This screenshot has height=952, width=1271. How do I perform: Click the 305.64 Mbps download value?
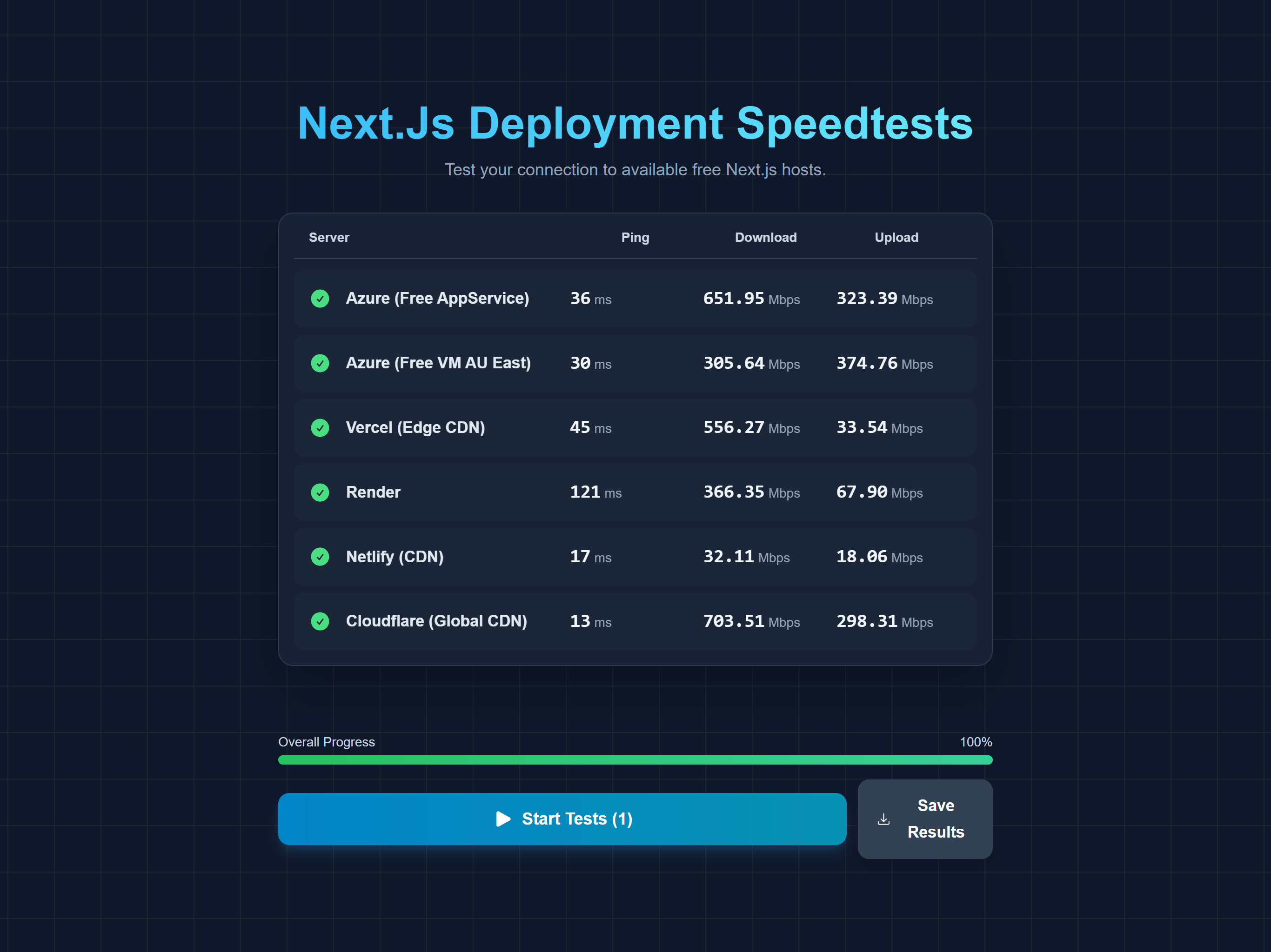point(751,363)
